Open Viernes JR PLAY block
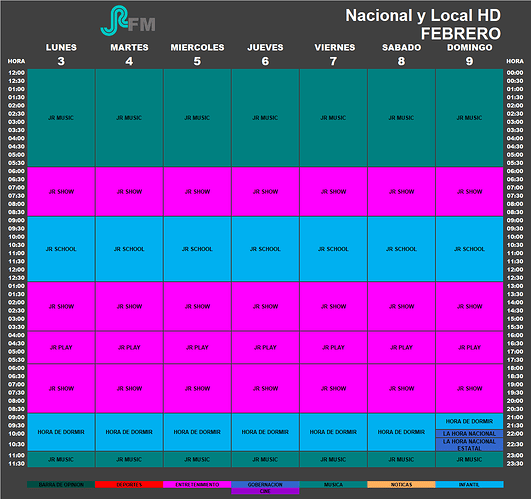 [x=333, y=347]
